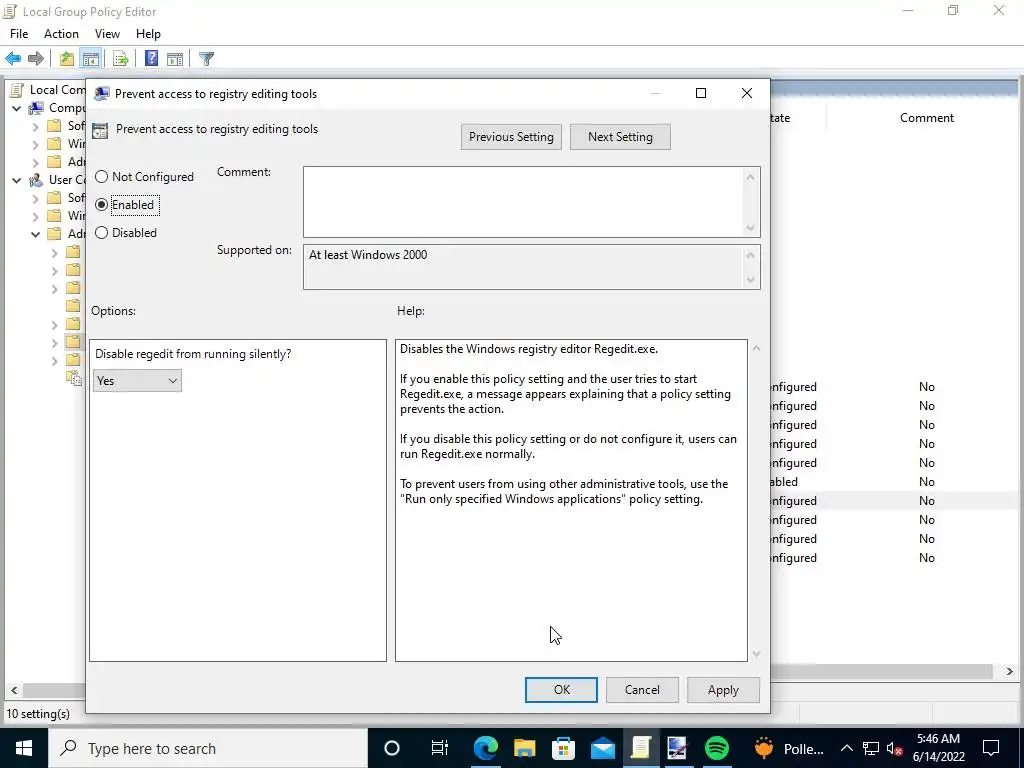This screenshot has height=768, width=1024.
Task: Click the "At least Windows 2000" text
Action: pos(368,255)
